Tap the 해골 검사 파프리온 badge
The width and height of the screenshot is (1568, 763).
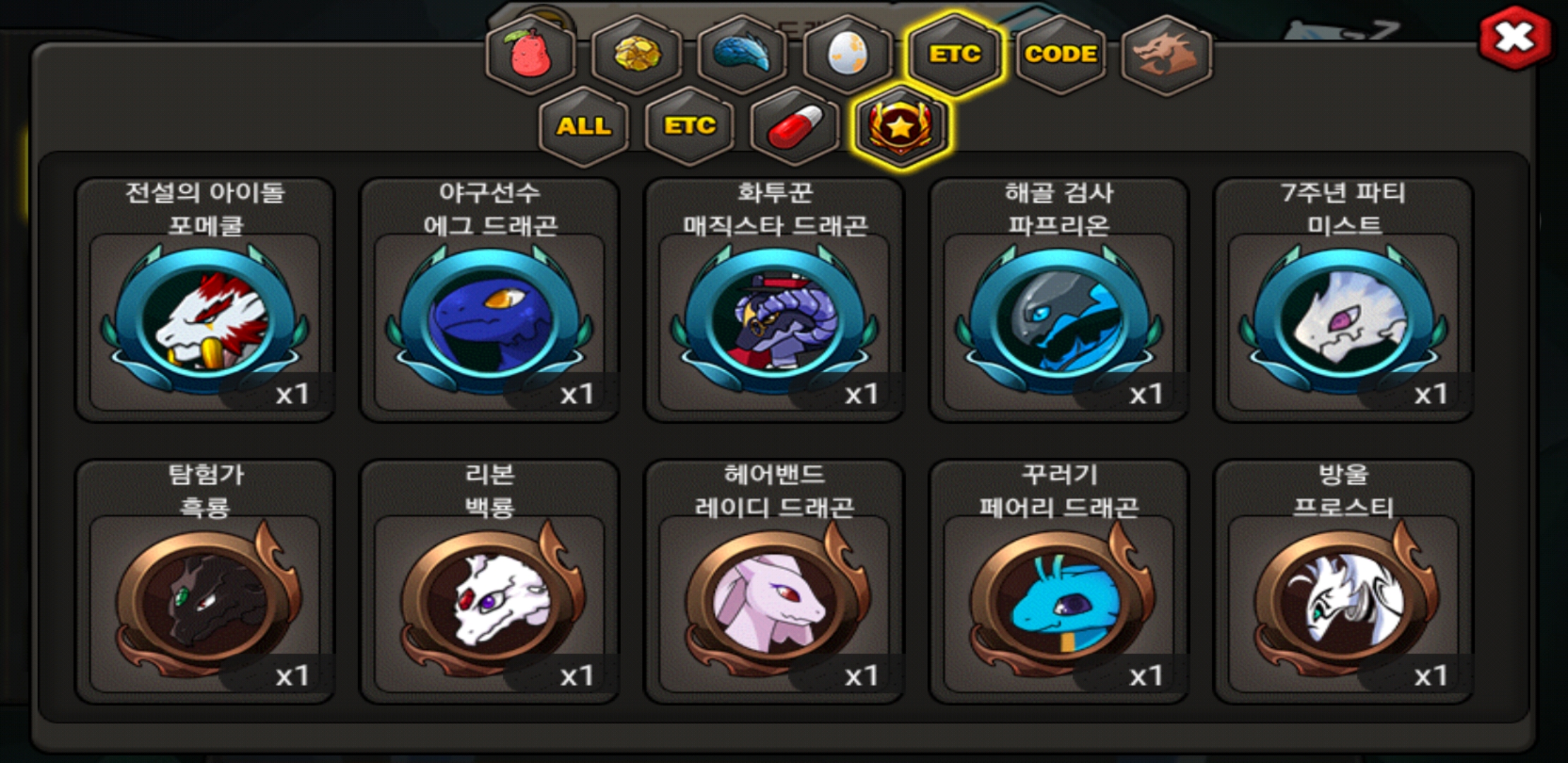[x=1059, y=300]
